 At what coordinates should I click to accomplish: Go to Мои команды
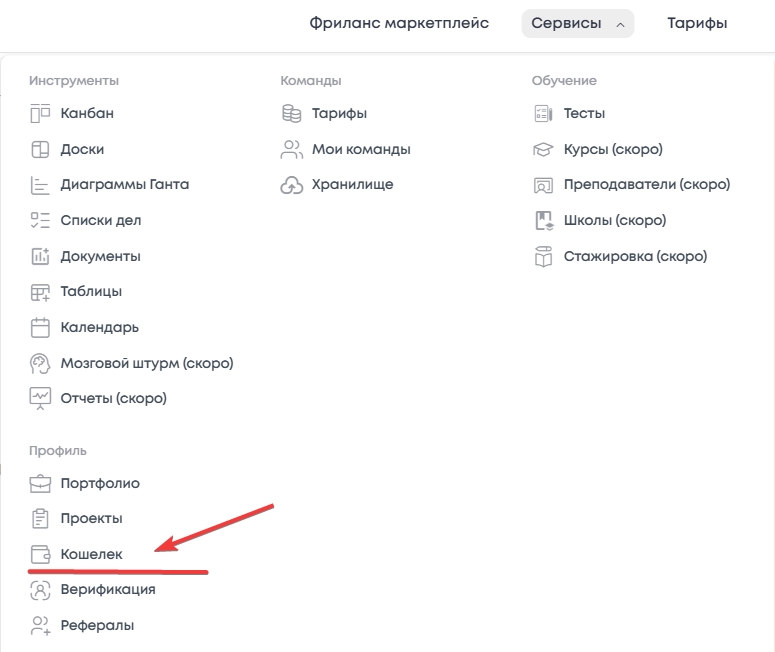click(361, 149)
